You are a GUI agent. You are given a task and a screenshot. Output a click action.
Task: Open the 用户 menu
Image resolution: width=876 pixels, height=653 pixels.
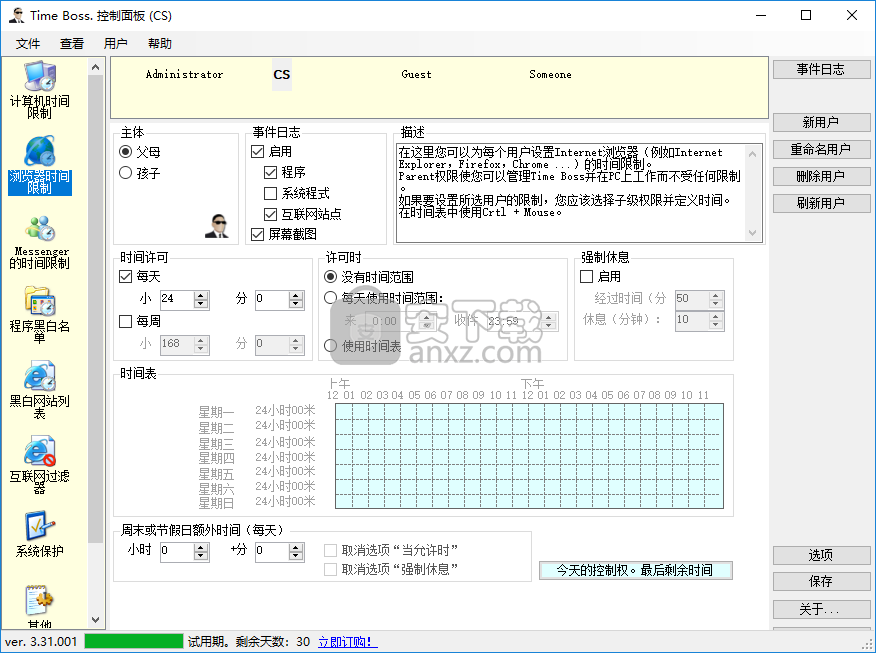[116, 44]
